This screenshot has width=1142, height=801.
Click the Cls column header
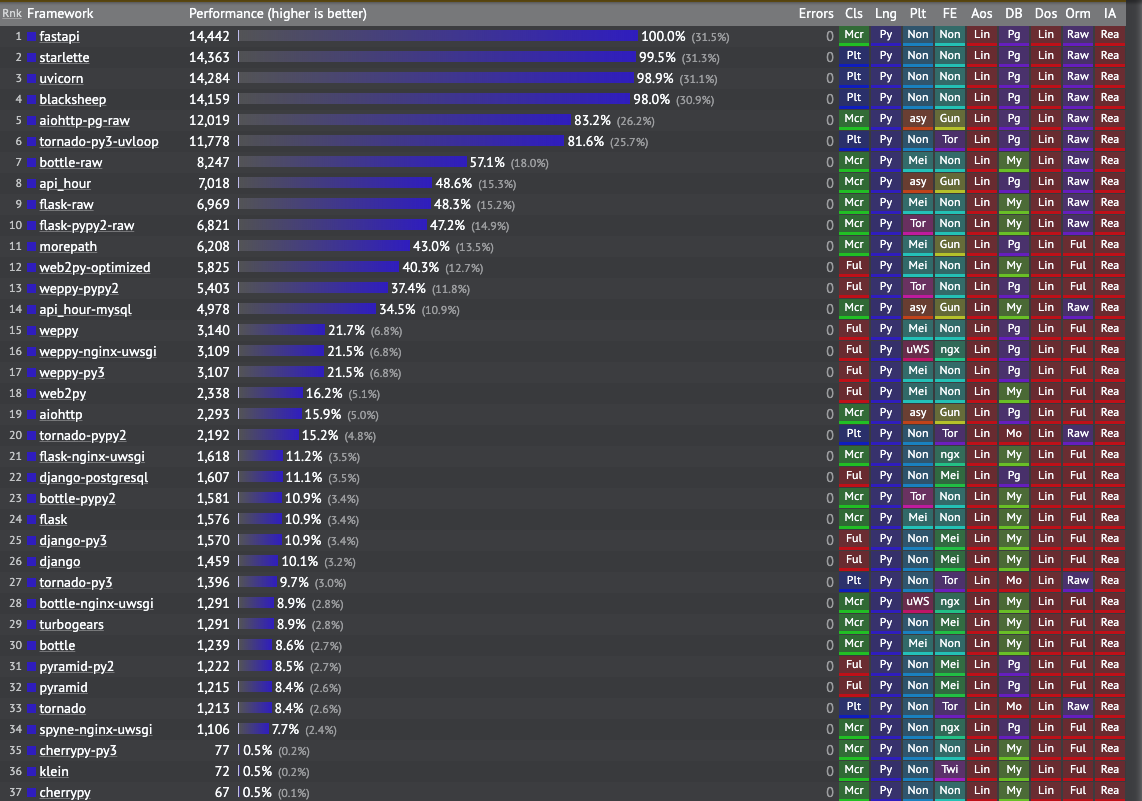[x=854, y=13]
